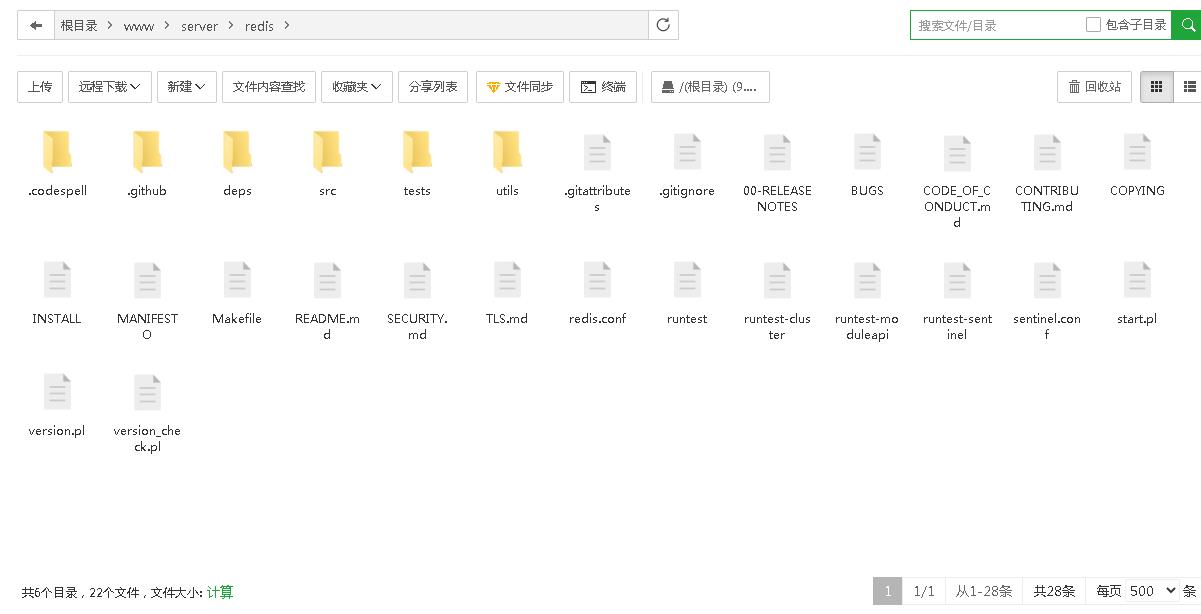
Task: Select the CODE_OF_CONDUCT.md file icon
Action: [957, 152]
